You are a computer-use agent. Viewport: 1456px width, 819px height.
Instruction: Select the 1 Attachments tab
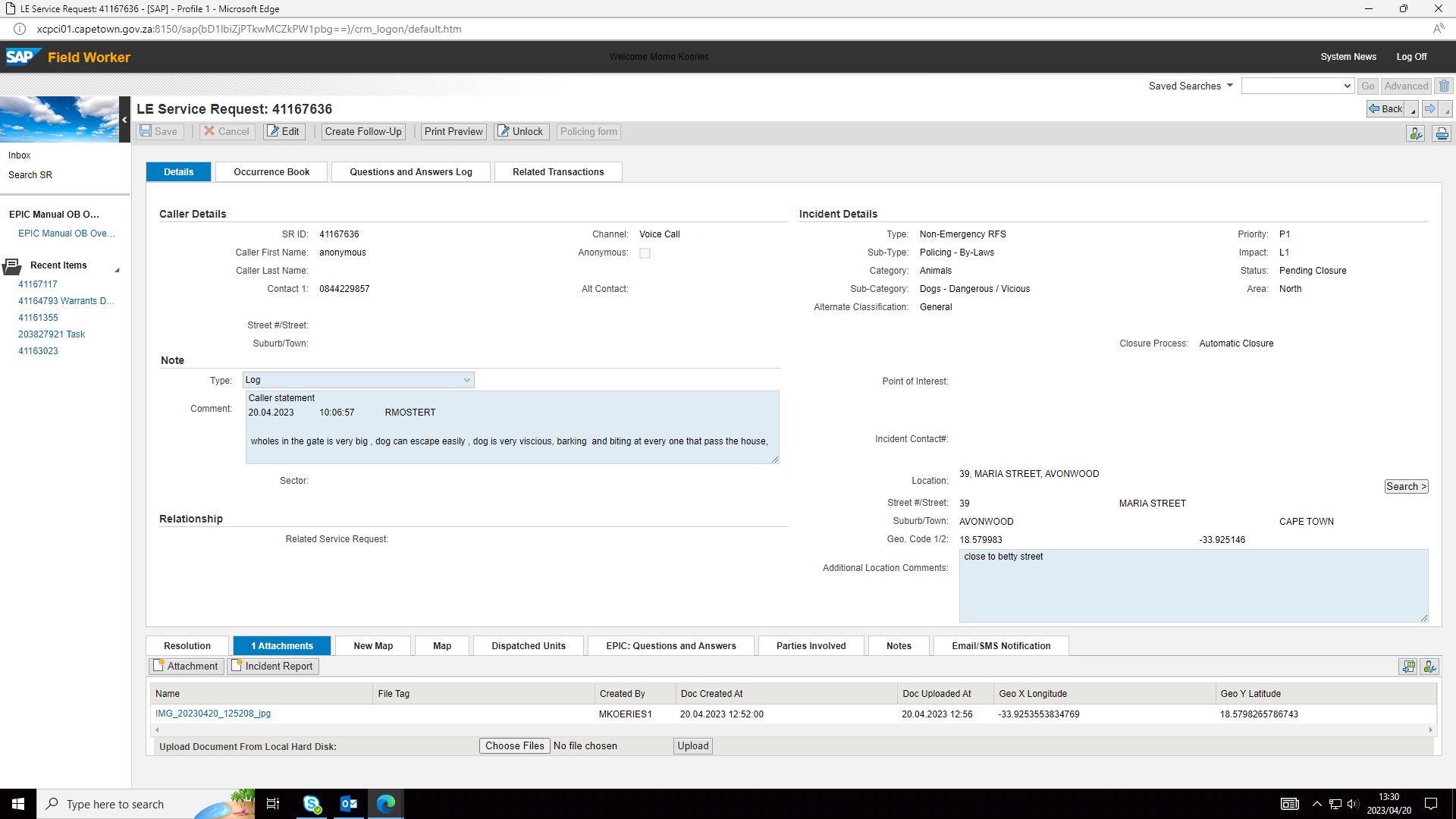point(282,645)
